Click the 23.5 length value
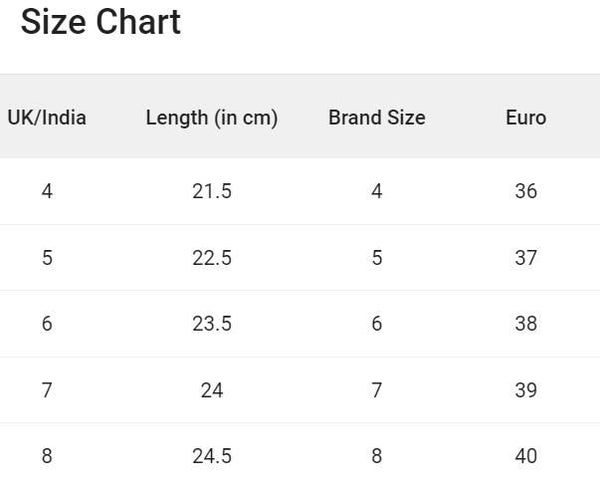Viewport: 600px width, 488px height. coord(212,324)
